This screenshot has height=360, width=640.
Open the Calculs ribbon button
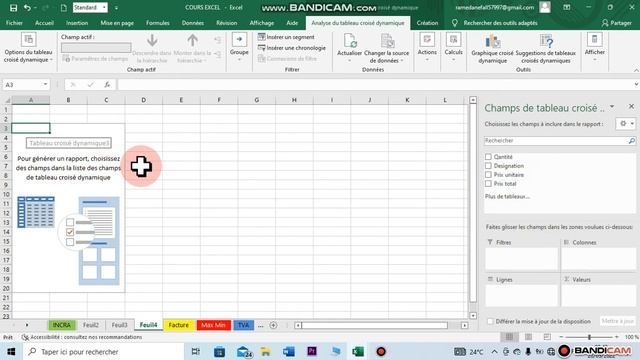(453, 47)
